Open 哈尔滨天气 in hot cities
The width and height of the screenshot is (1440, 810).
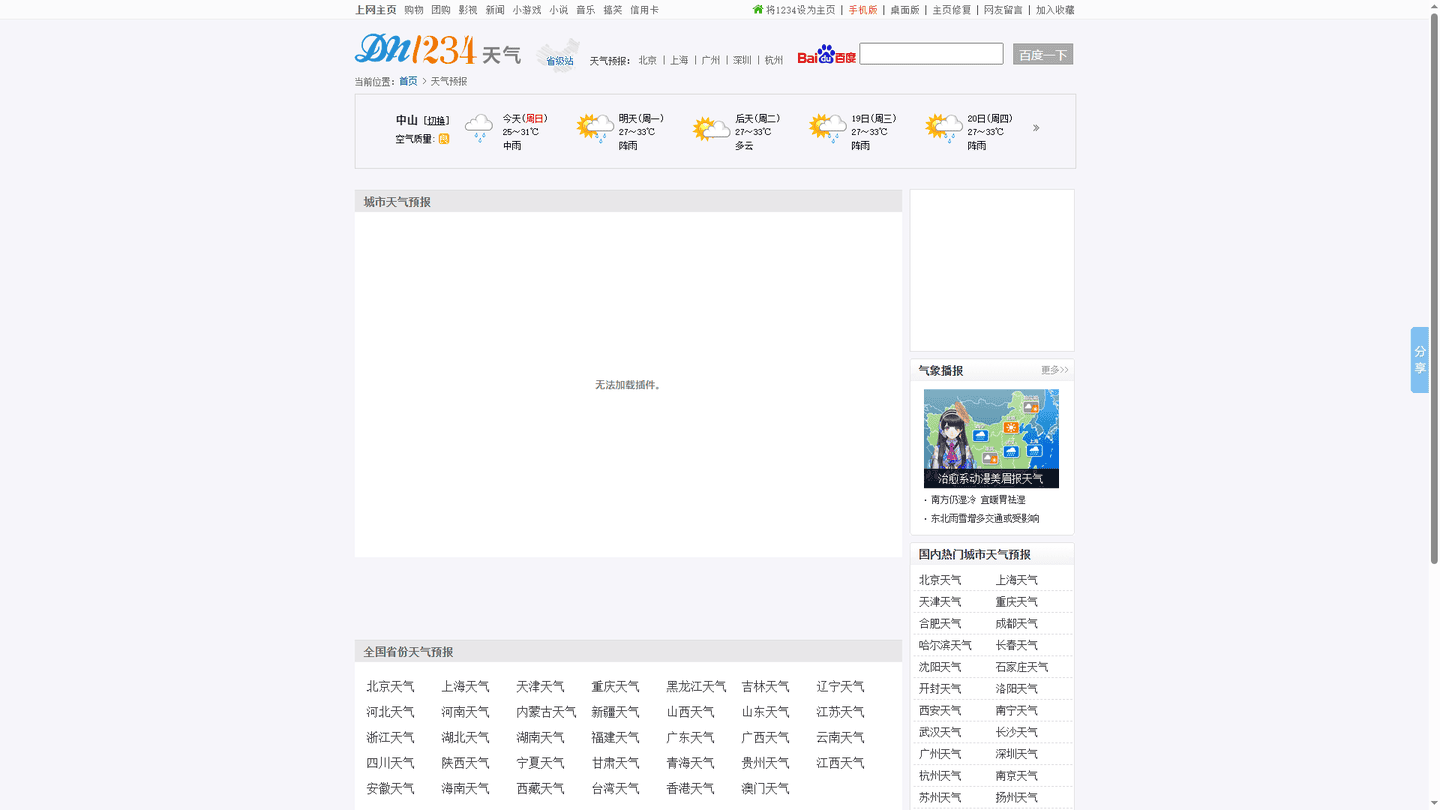[945, 646]
